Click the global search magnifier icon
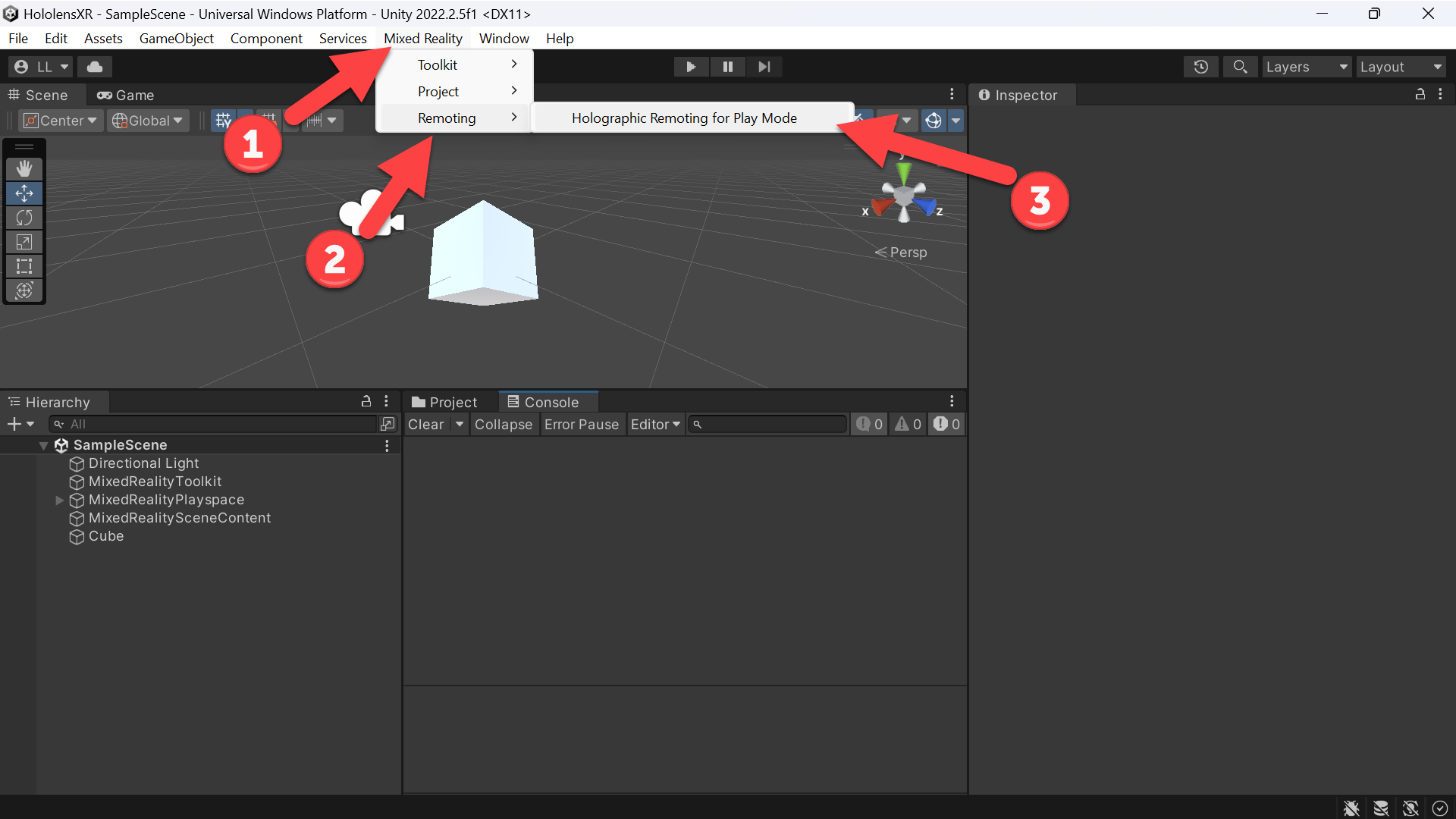The image size is (1456, 819). coord(1240,67)
